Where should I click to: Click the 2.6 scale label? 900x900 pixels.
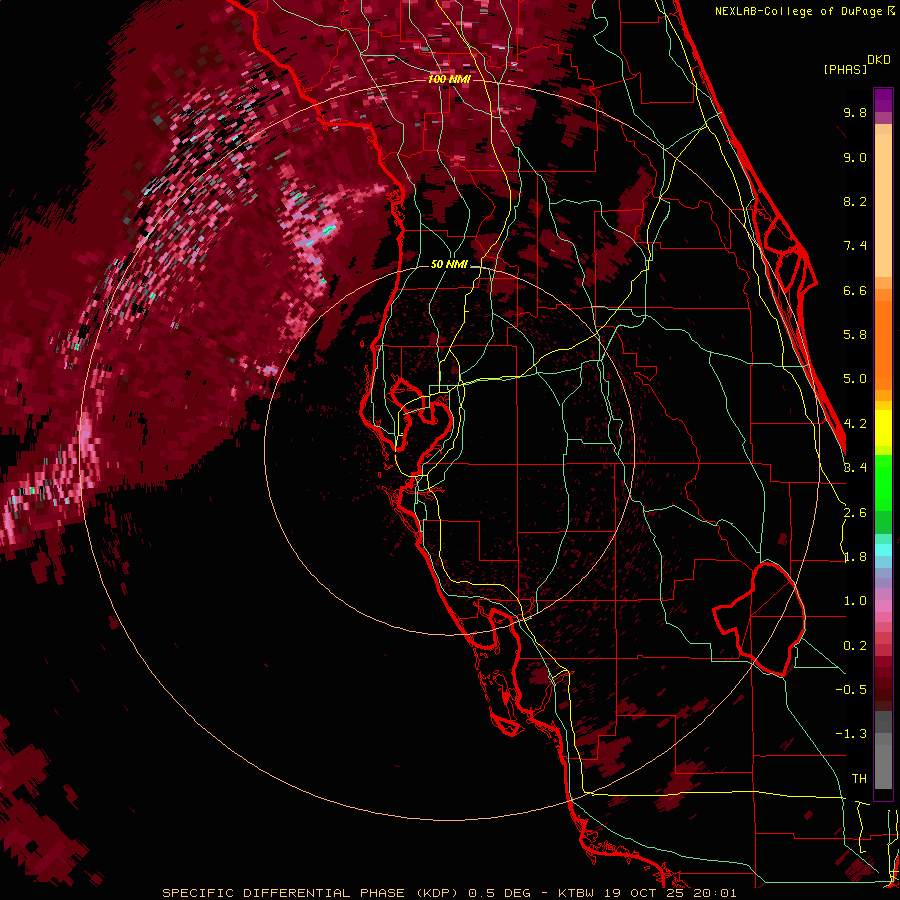[855, 513]
